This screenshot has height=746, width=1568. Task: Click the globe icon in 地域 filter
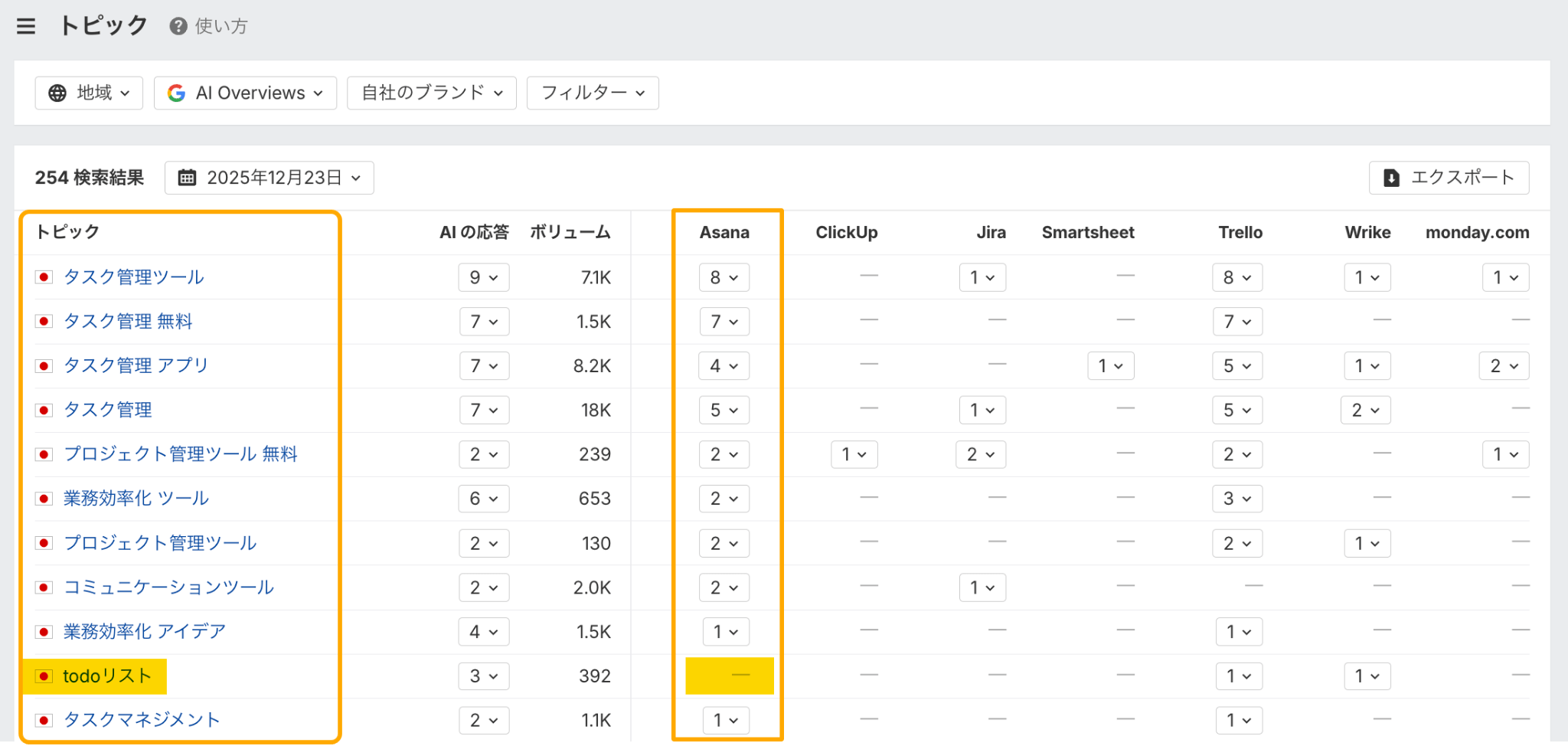click(x=57, y=93)
